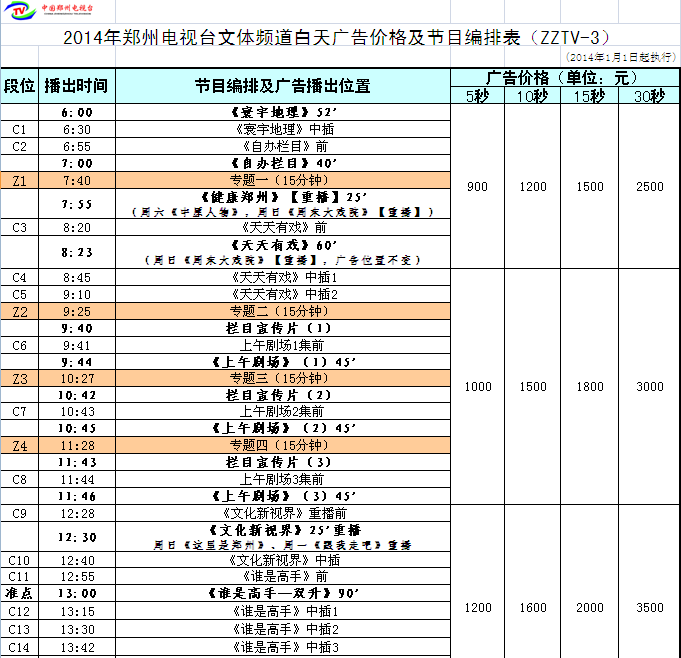Click slot cell C2
The height and width of the screenshot is (658, 681).
pos(20,146)
